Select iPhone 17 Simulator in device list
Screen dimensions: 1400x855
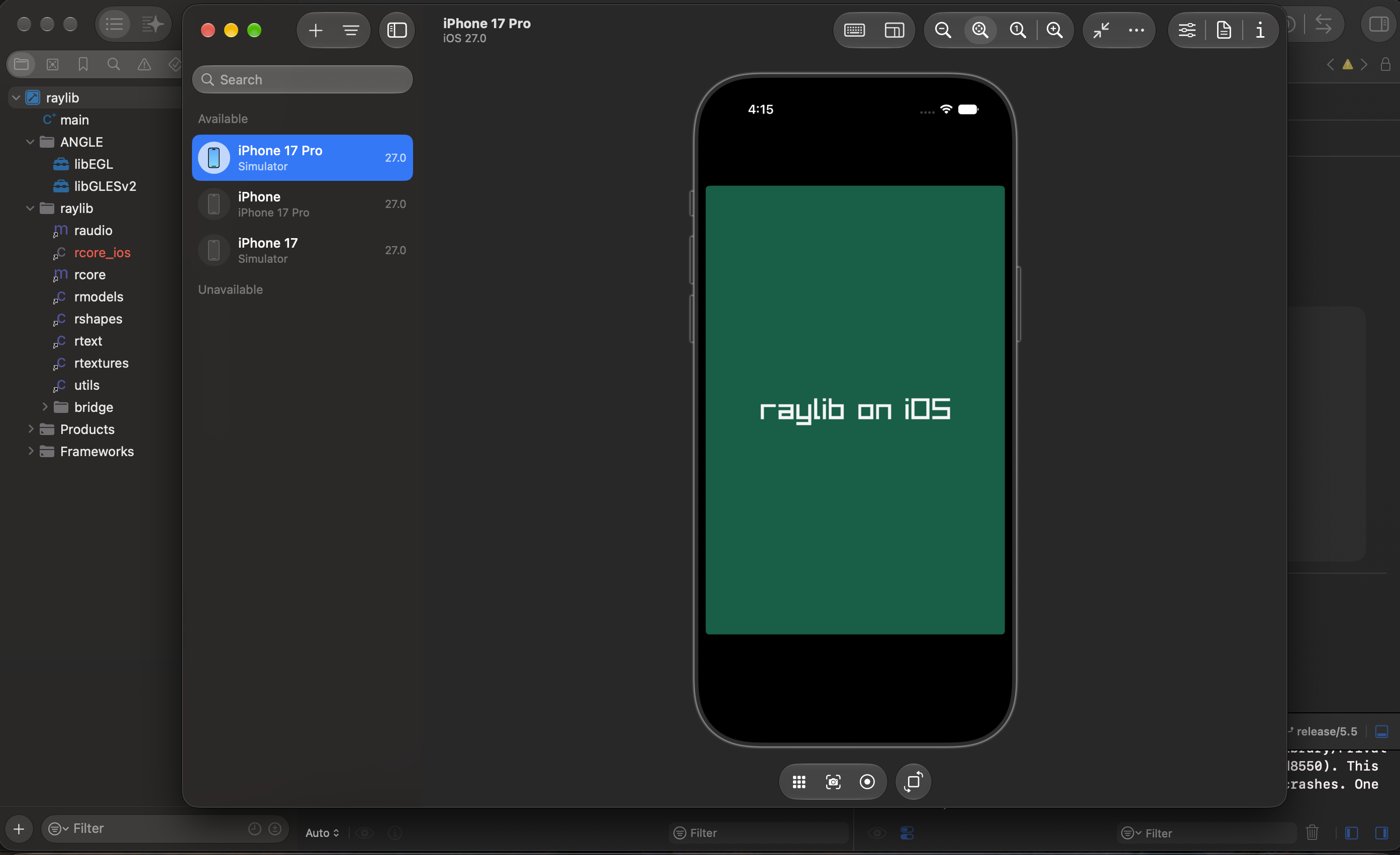tap(303, 250)
